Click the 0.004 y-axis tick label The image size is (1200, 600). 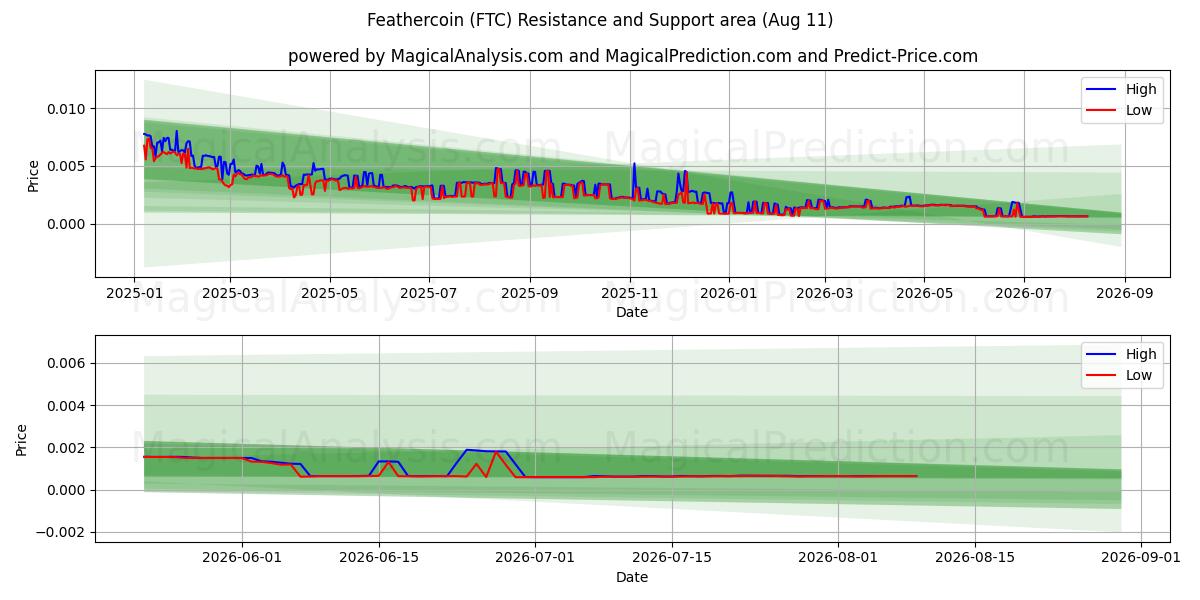(67, 405)
